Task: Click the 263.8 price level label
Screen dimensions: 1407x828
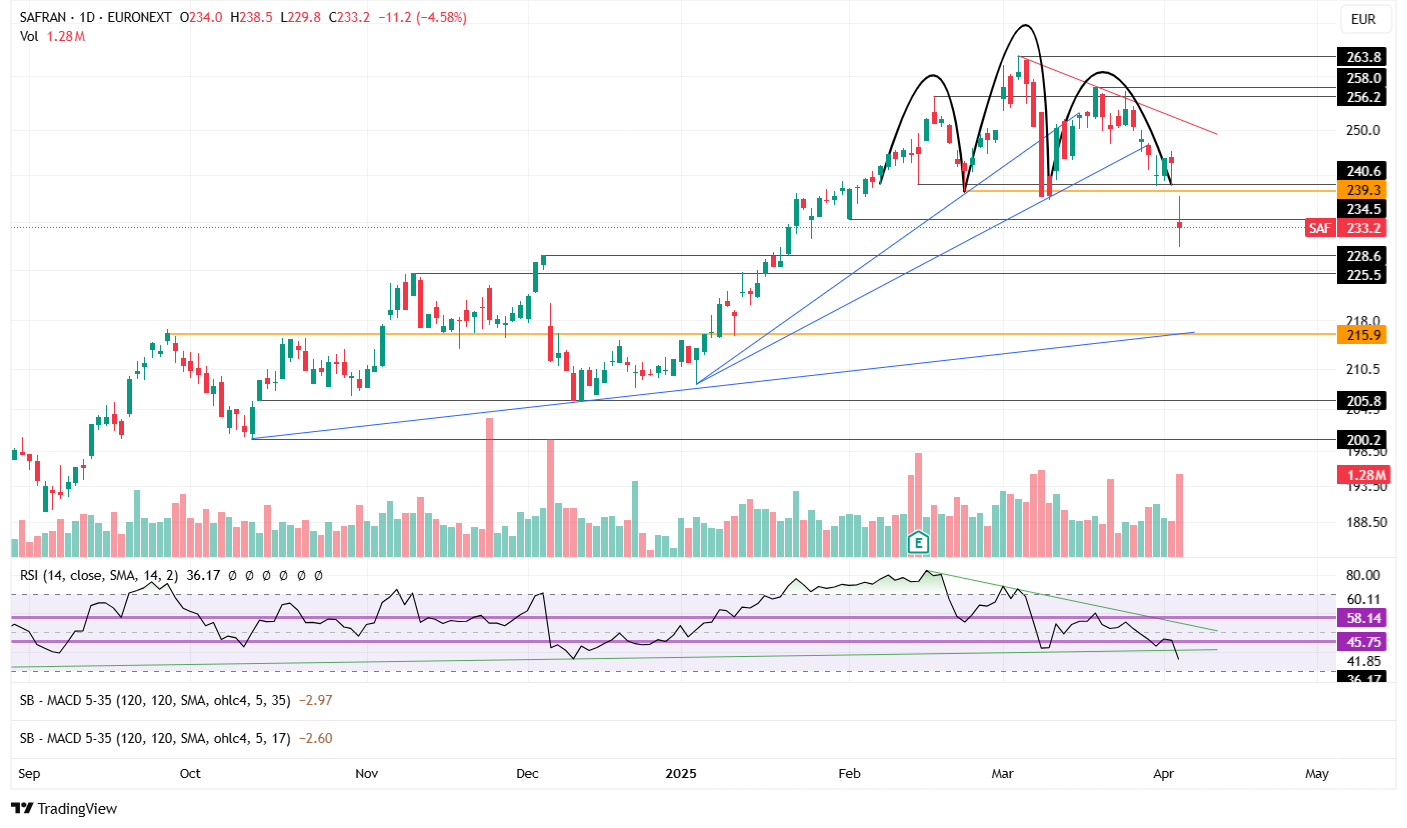Action: (1364, 57)
